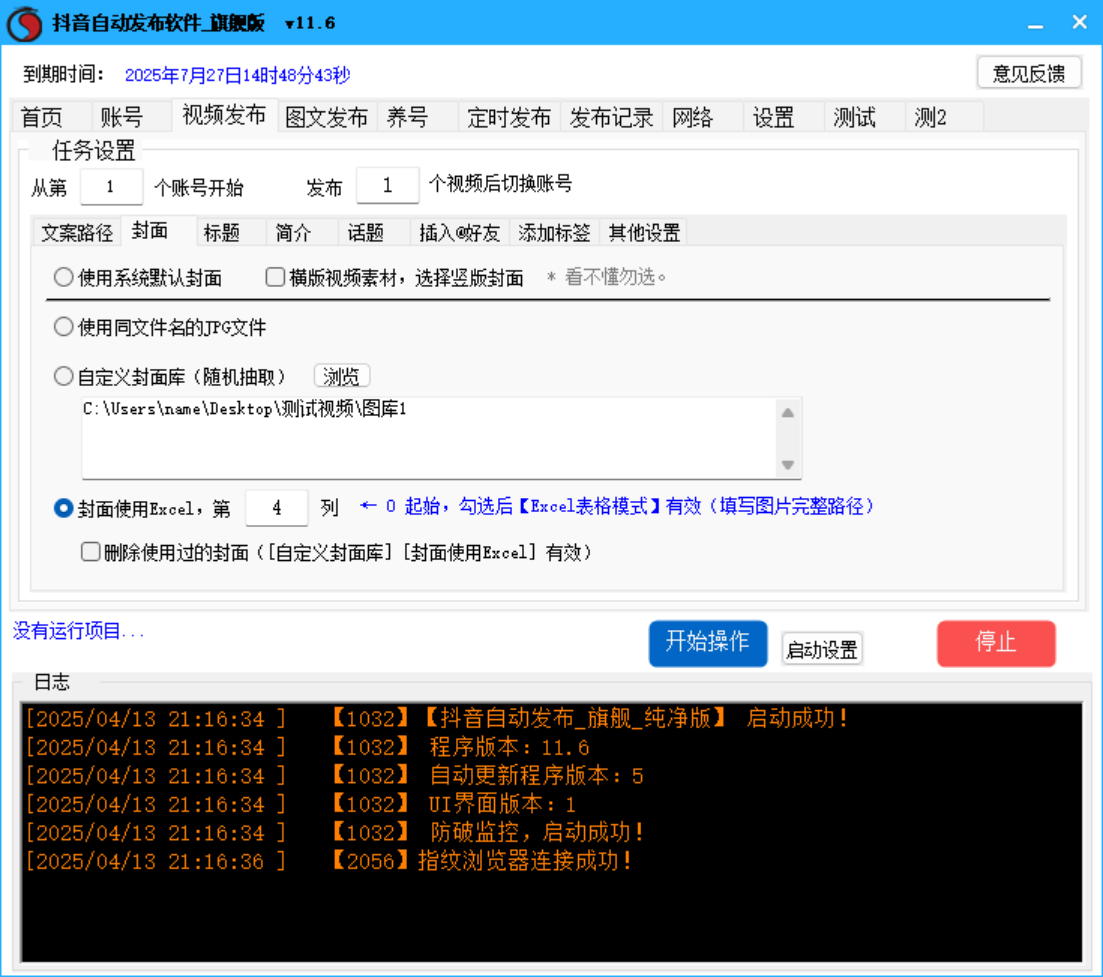Click the log line 指纹浏览器连接成功！

click(329, 861)
